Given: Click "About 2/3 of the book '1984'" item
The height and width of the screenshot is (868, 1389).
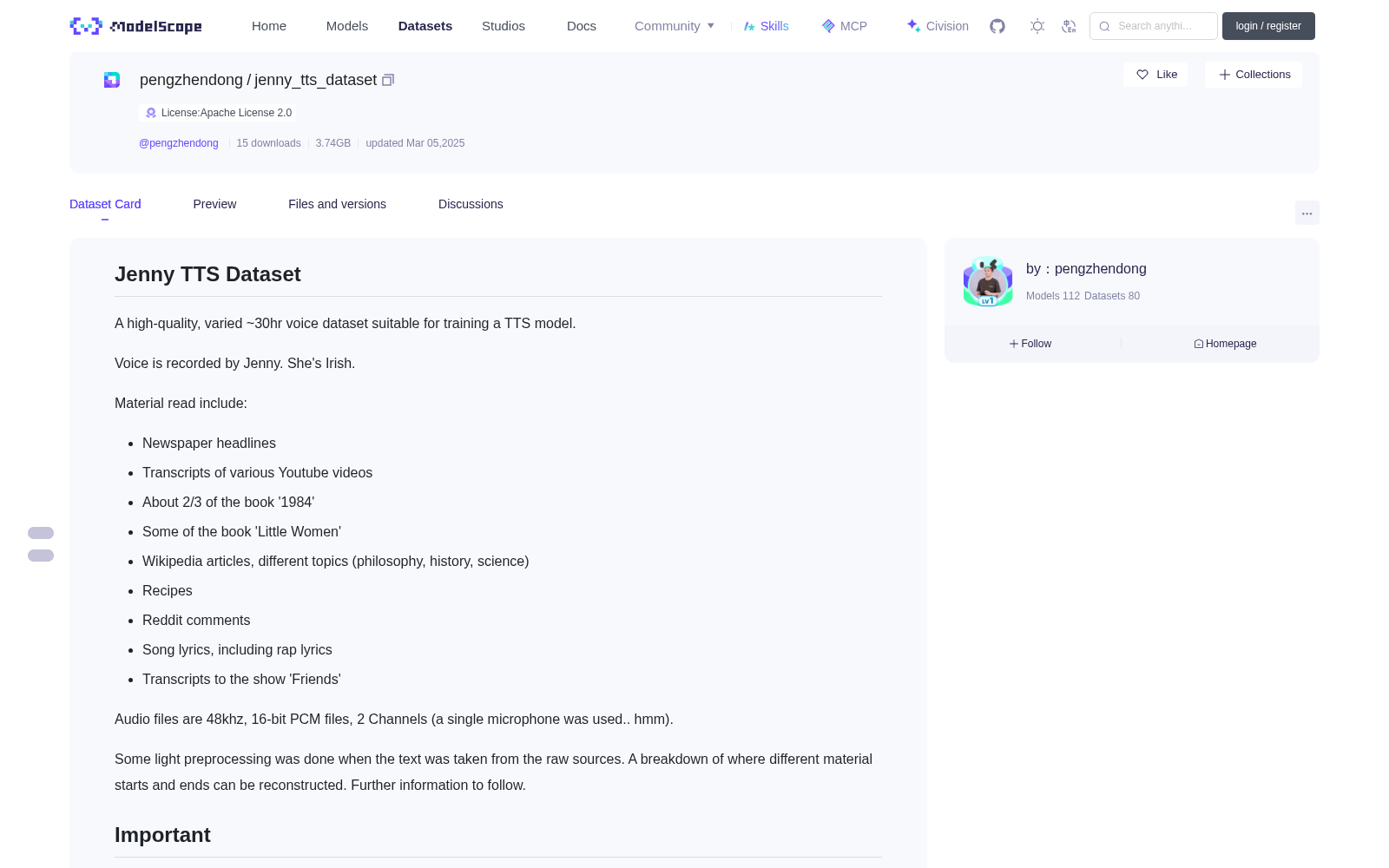Looking at the screenshot, I should pyautogui.click(x=228, y=502).
